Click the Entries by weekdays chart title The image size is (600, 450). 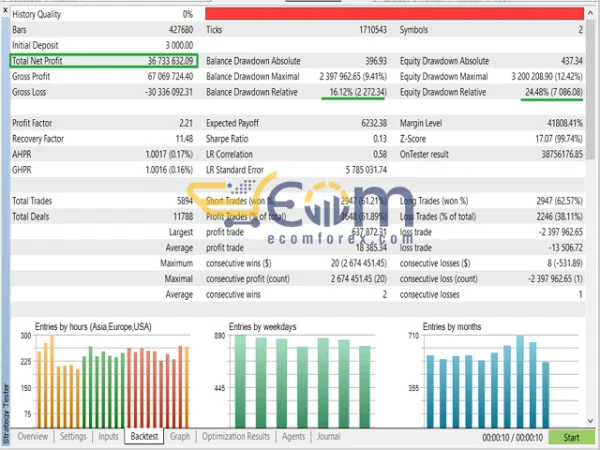[262, 327]
